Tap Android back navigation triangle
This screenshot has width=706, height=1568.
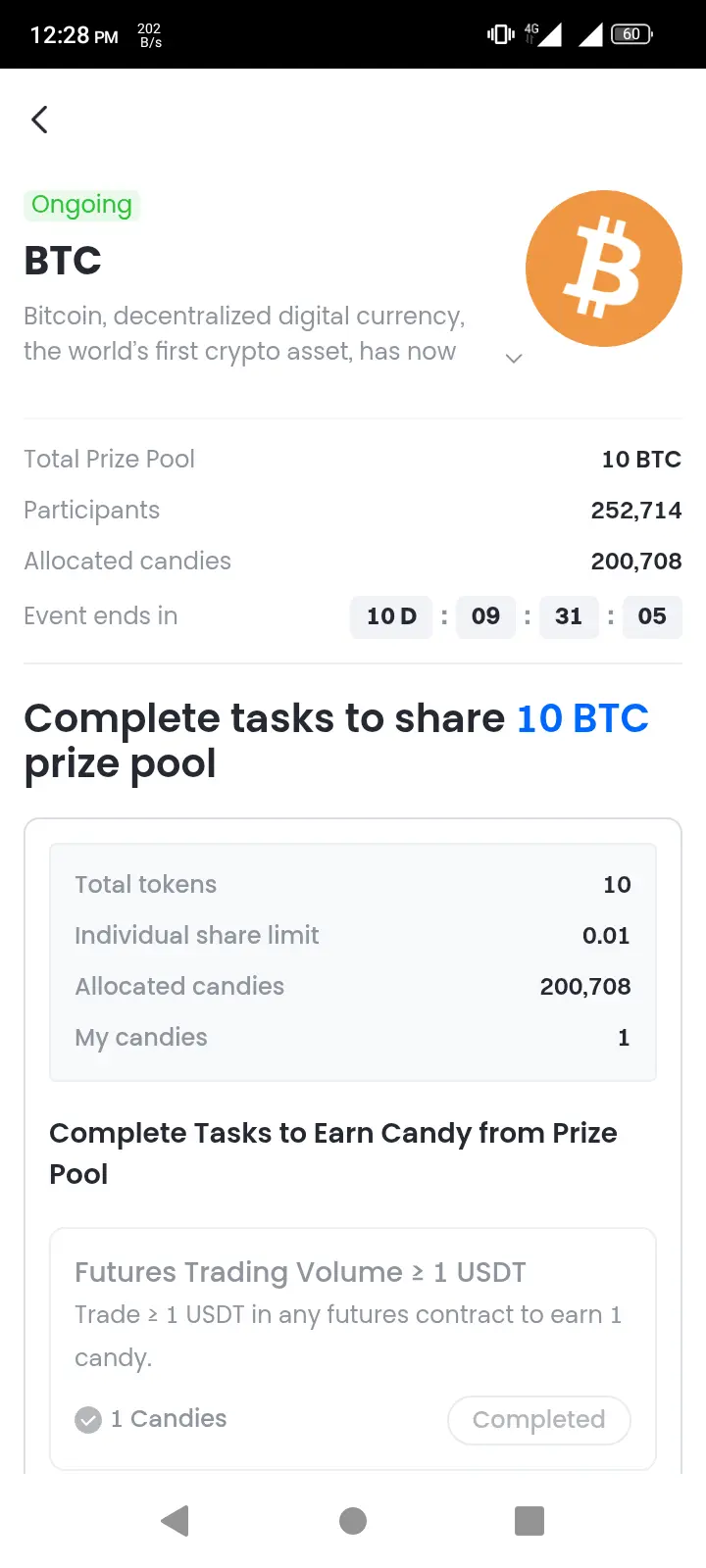point(175,1521)
